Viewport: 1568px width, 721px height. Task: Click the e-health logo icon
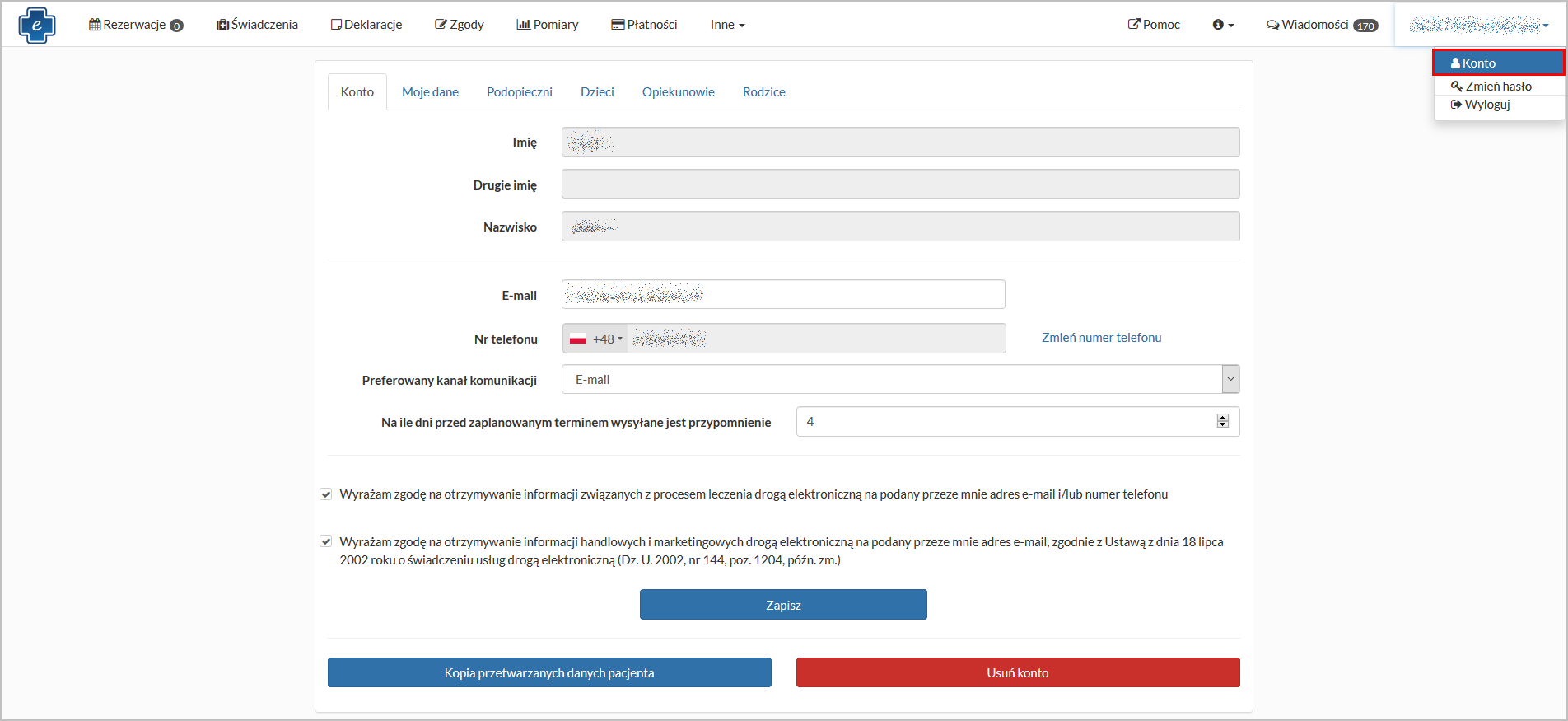(x=37, y=26)
